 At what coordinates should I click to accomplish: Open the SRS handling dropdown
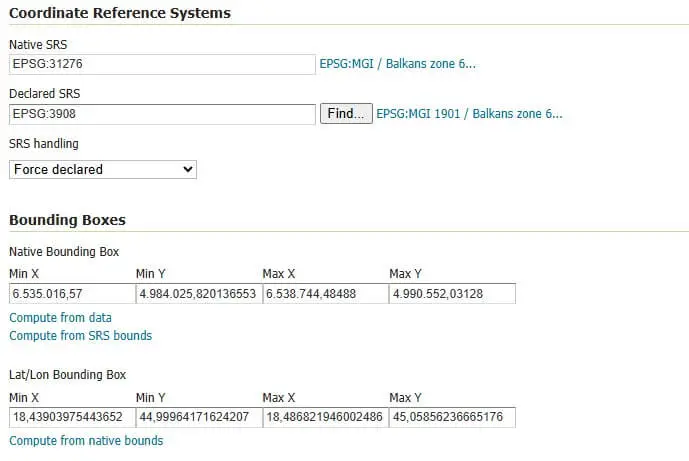point(103,170)
